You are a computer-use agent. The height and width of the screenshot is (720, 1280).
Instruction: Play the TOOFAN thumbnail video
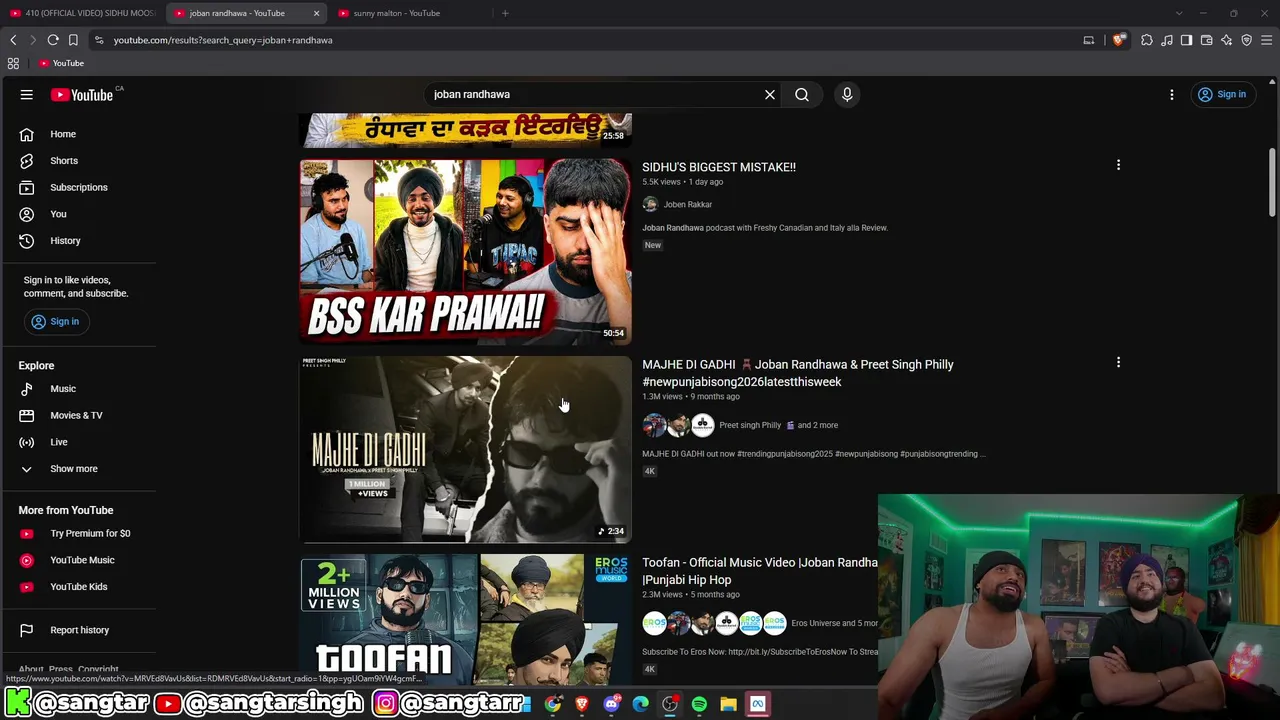pos(466,620)
